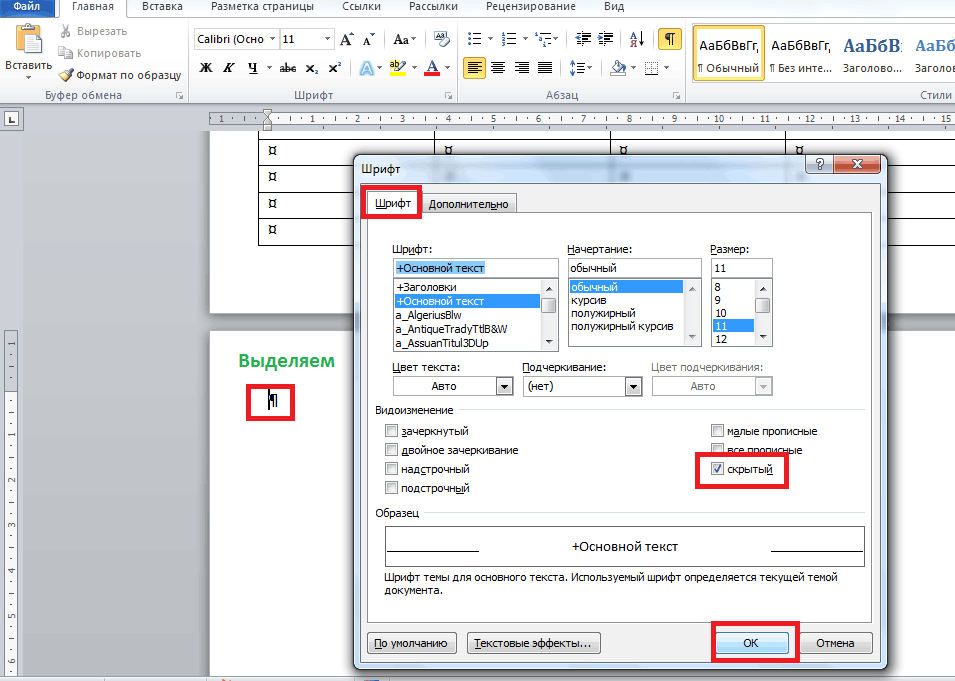The width and height of the screenshot is (955, 681).
Task: Open Текстовые эффекты… button
Action: click(x=533, y=643)
